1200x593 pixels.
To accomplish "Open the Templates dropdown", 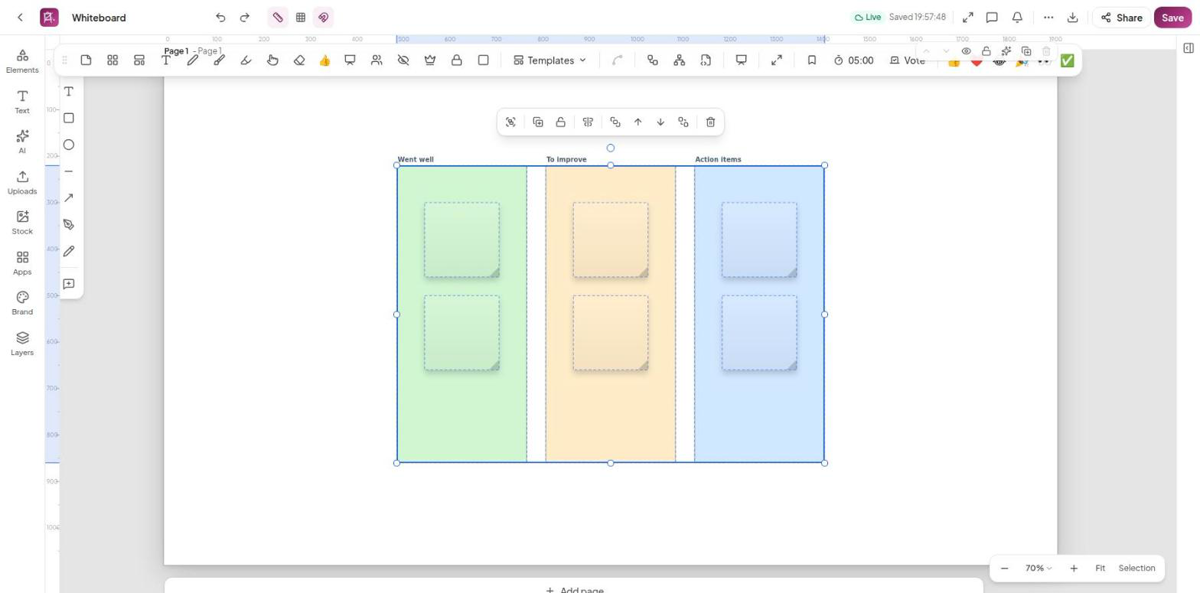I will click(550, 60).
